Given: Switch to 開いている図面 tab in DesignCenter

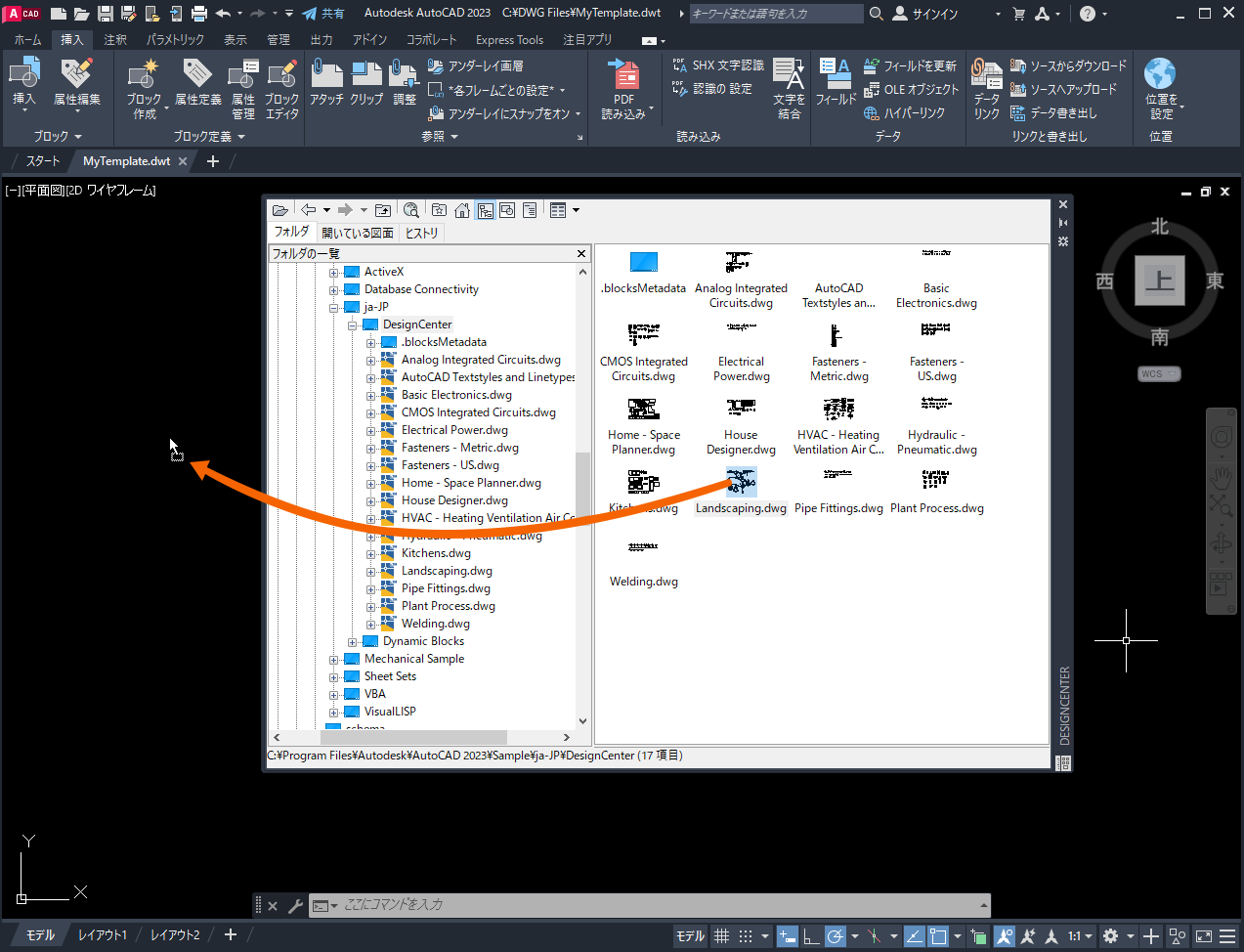Looking at the screenshot, I should tap(357, 233).
